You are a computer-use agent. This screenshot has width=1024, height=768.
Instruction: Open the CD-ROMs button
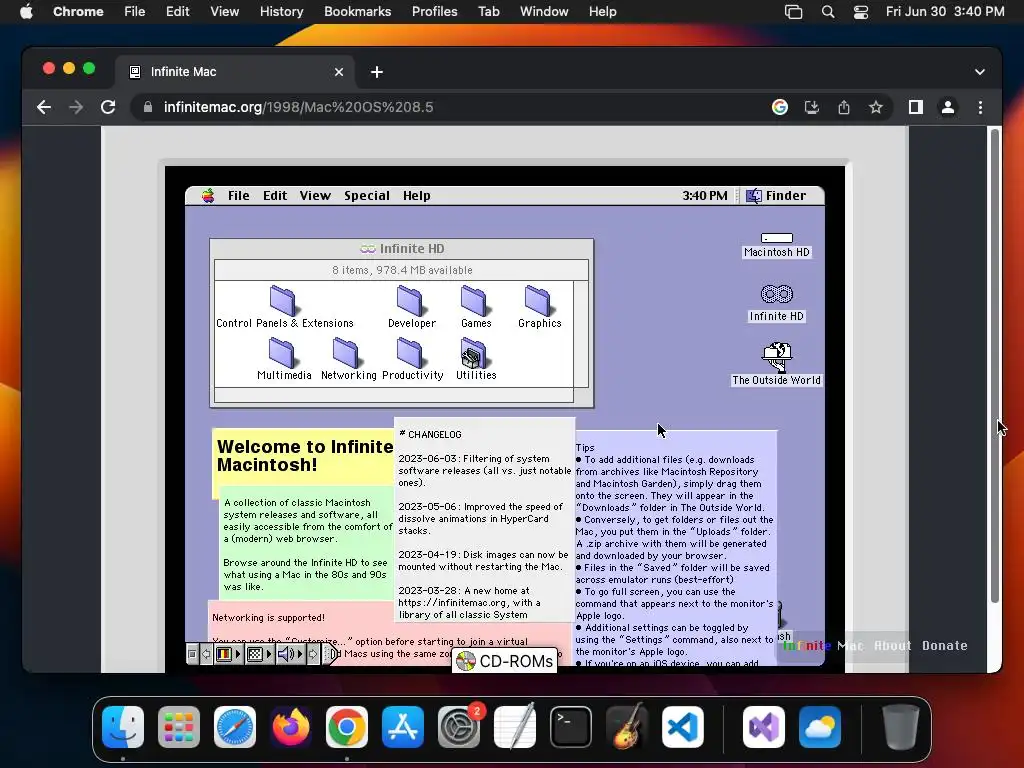coord(505,661)
